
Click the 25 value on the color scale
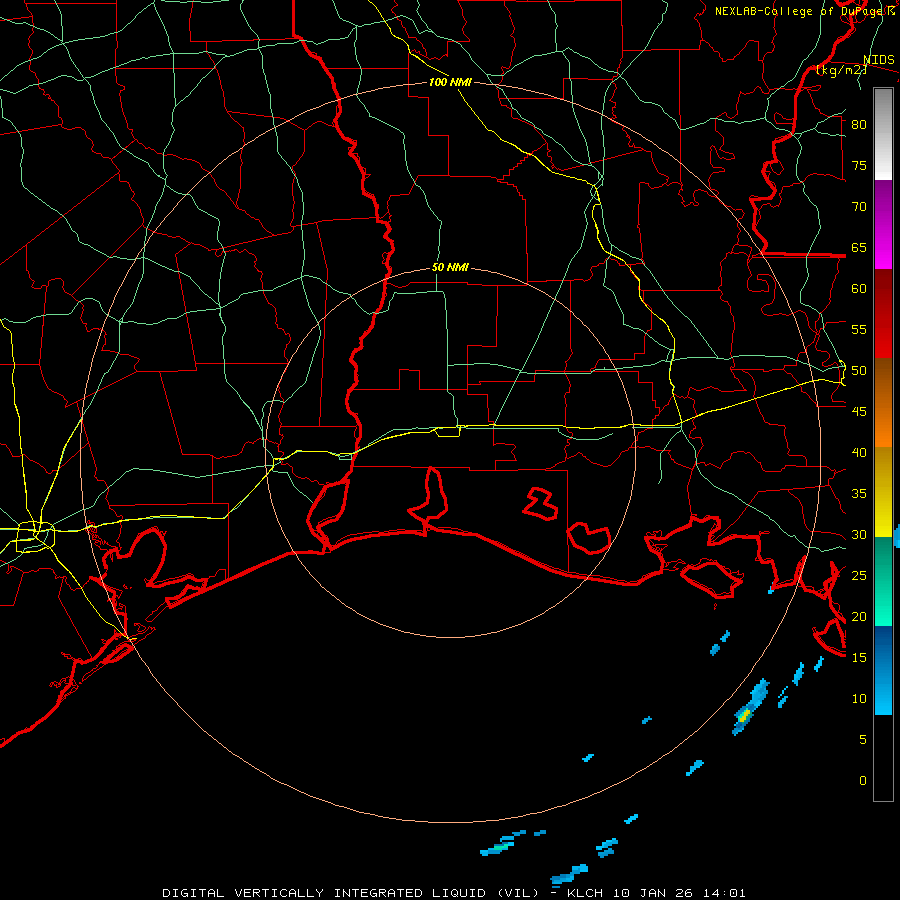(859, 576)
